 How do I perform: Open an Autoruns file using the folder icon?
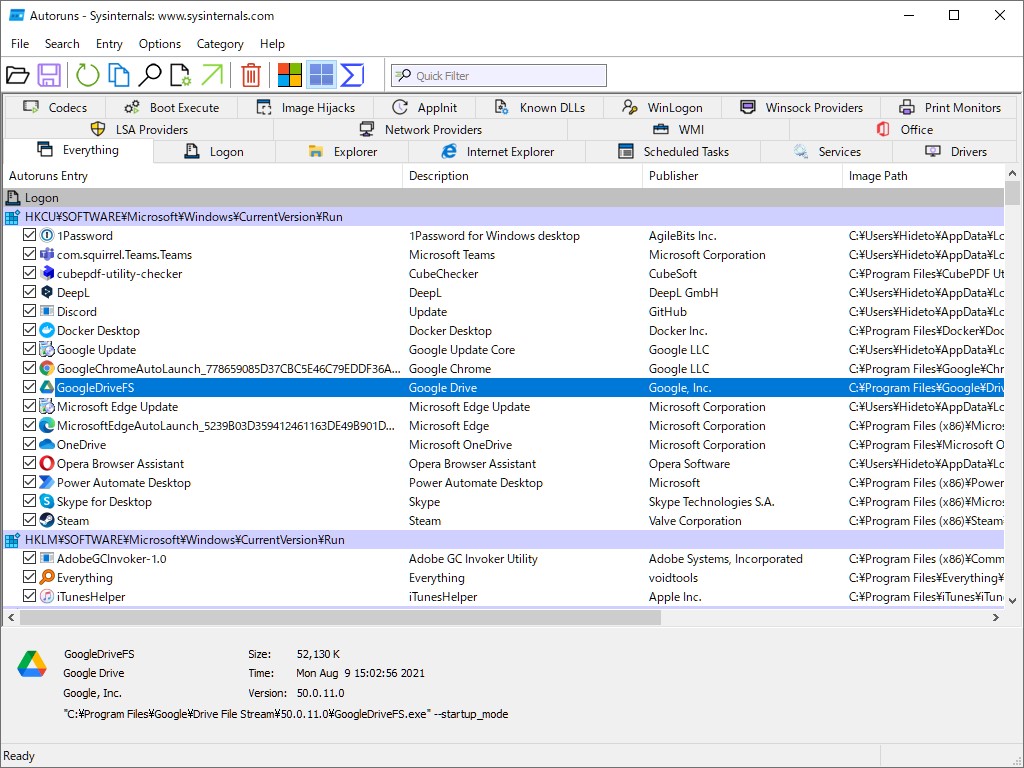coord(20,75)
